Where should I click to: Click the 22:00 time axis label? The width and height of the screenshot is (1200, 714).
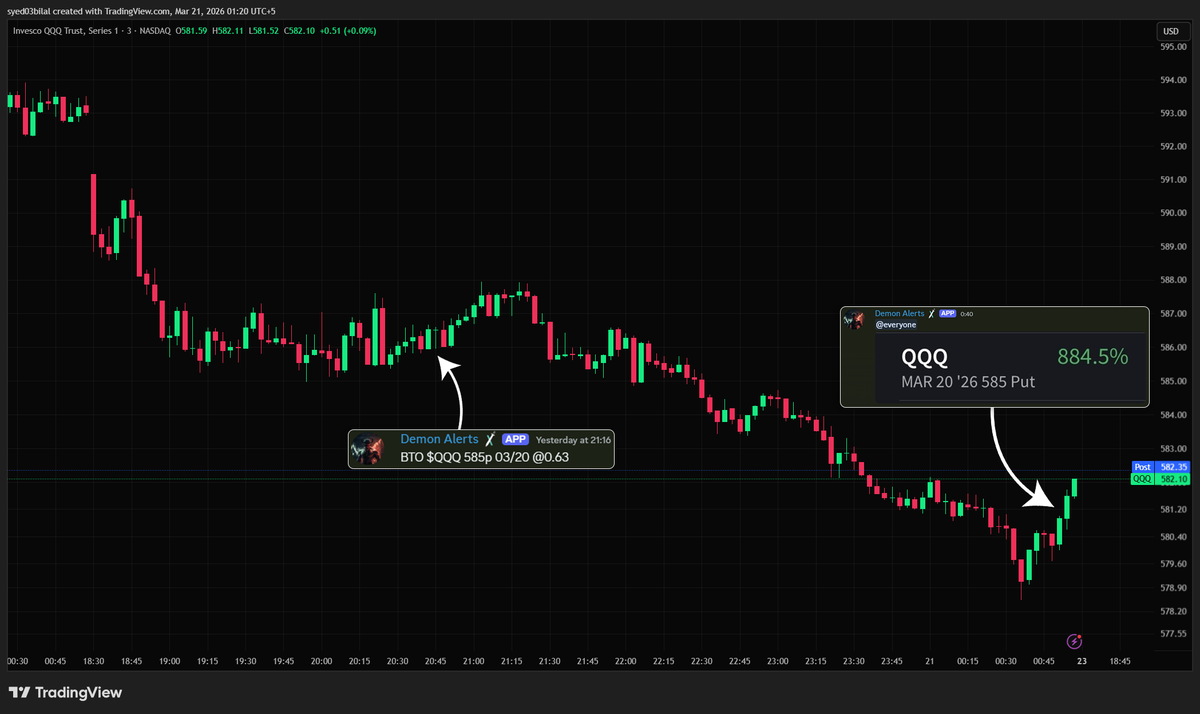(626, 661)
